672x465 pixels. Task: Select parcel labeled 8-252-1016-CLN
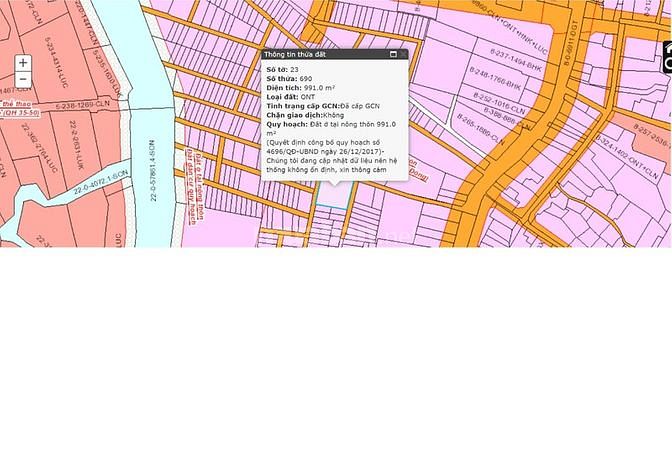[499, 103]
